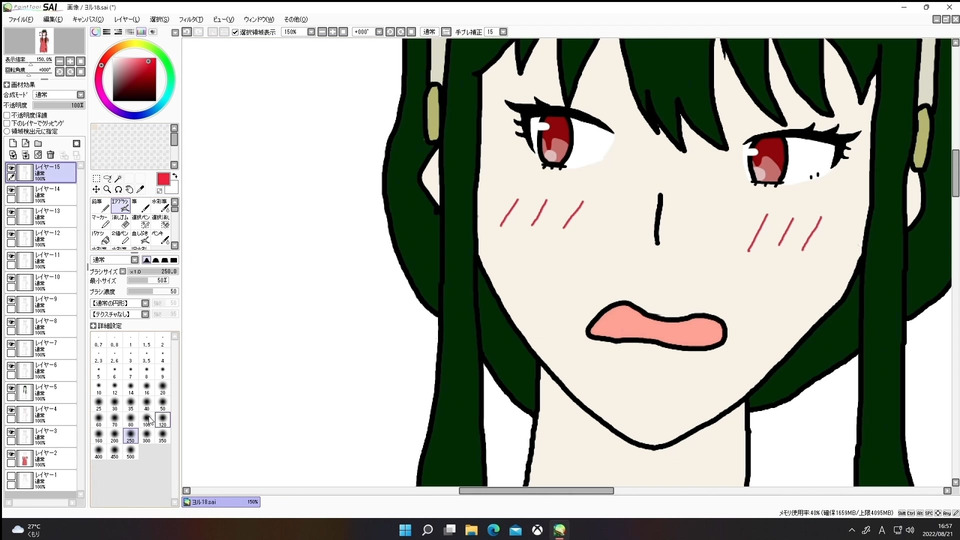The width and height of the screenshot is (960, 540).
Task: Open the キャンバス(C) menu
Action: (88, 20)
